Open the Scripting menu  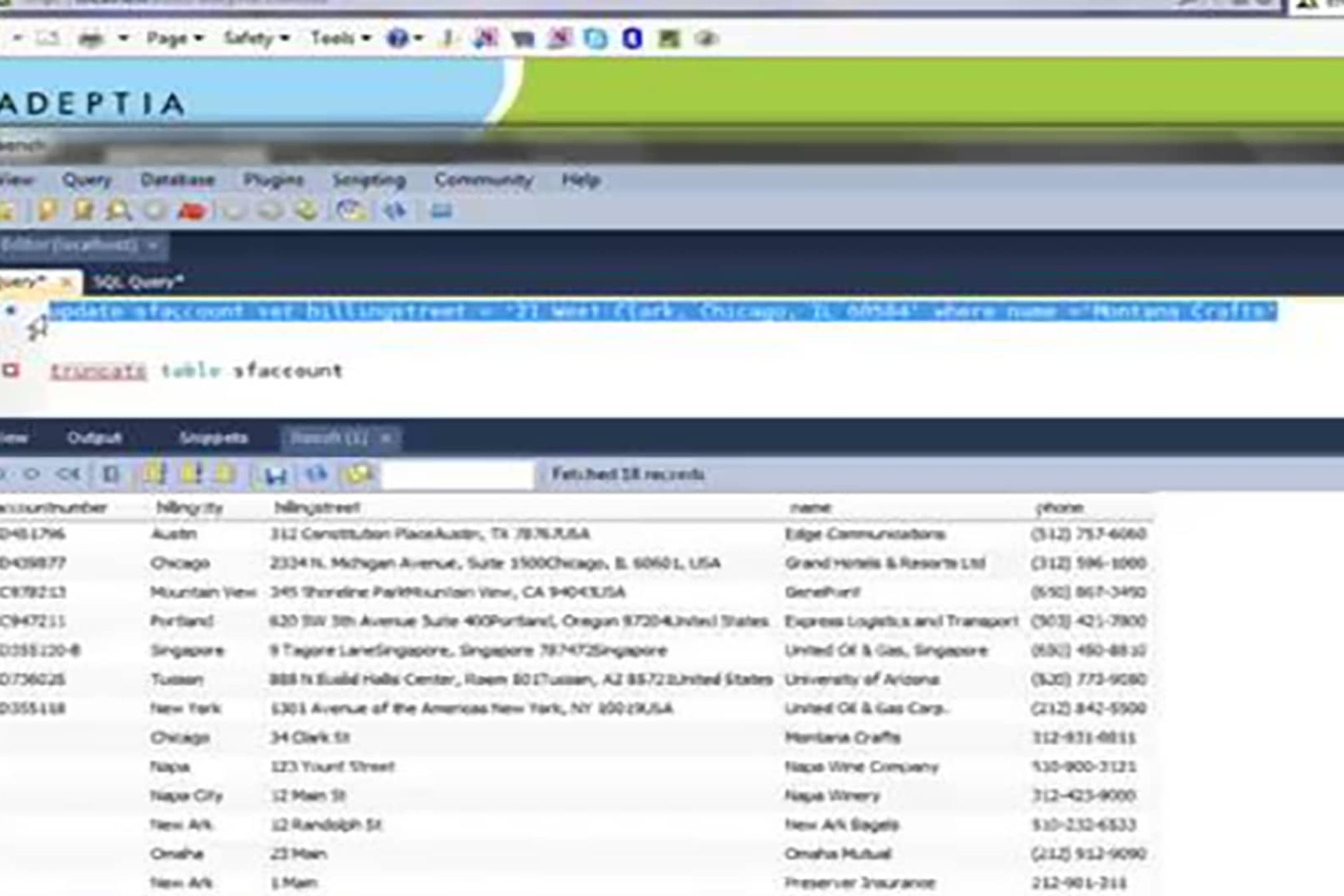click(369, 180)
